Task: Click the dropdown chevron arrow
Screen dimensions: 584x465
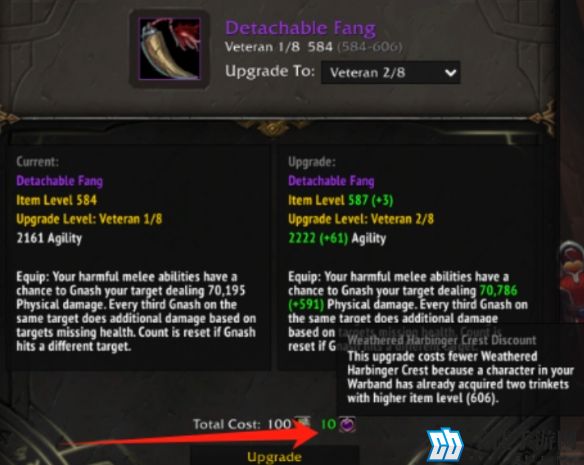Action: tap(450, 73)
